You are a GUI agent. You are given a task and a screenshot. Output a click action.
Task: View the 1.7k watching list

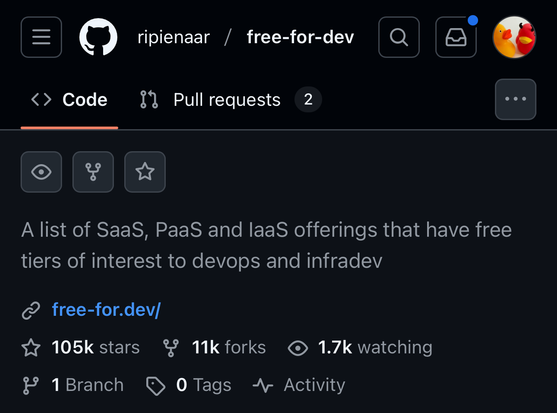click(360, 347)
